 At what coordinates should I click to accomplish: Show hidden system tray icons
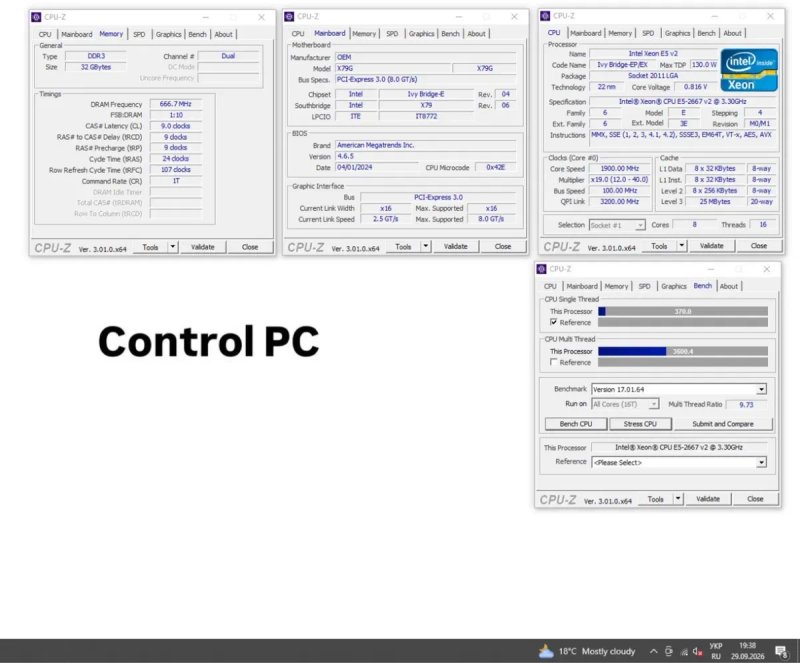[x=654, y=651]
